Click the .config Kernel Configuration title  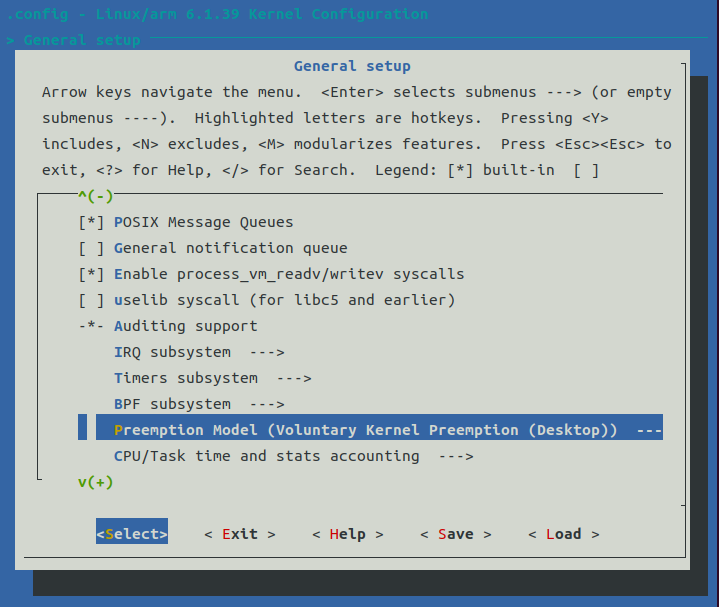(217, 14)
